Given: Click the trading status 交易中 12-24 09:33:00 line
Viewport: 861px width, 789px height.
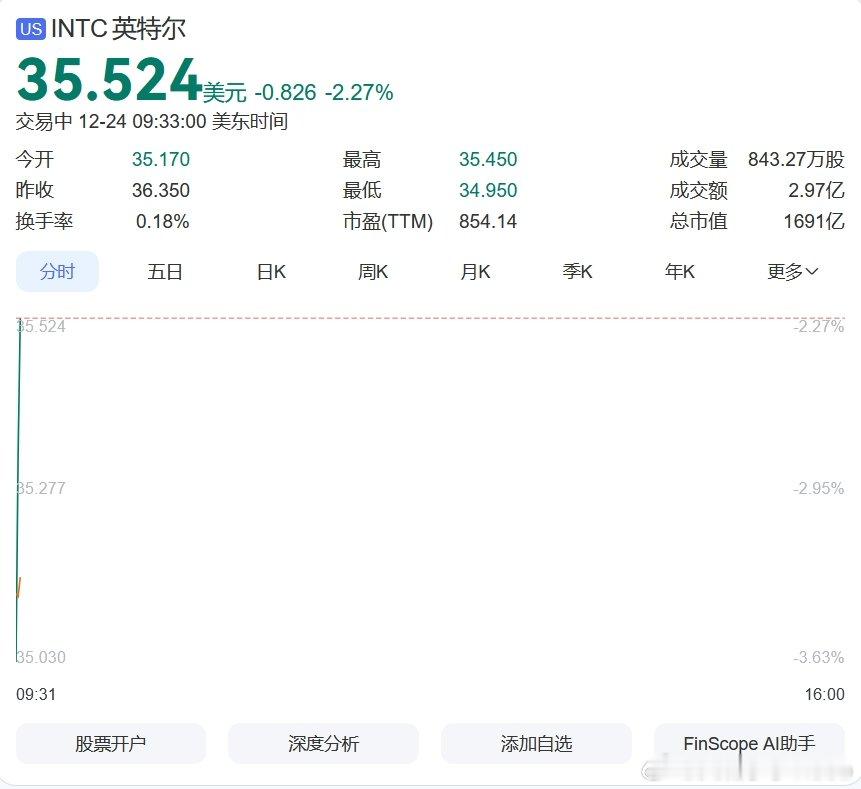Looking at the screenshot, I should (x=152, y=121).
